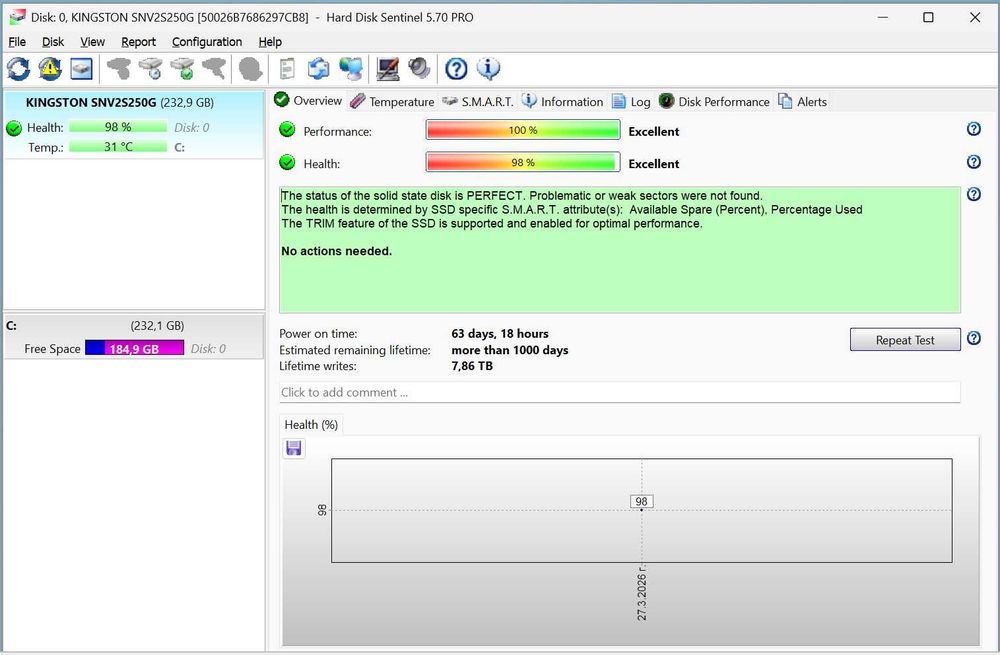Screen dimensions: 1000x655
Task: Open Help via the question mark toolbar icon
Action: pyautogui.click(x=456, y=69)
